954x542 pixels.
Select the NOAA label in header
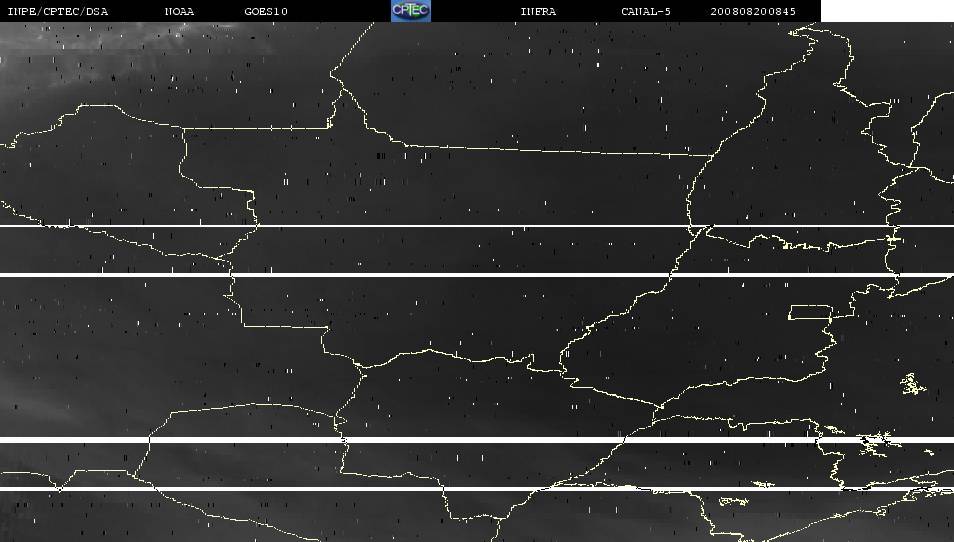point(179,12)
